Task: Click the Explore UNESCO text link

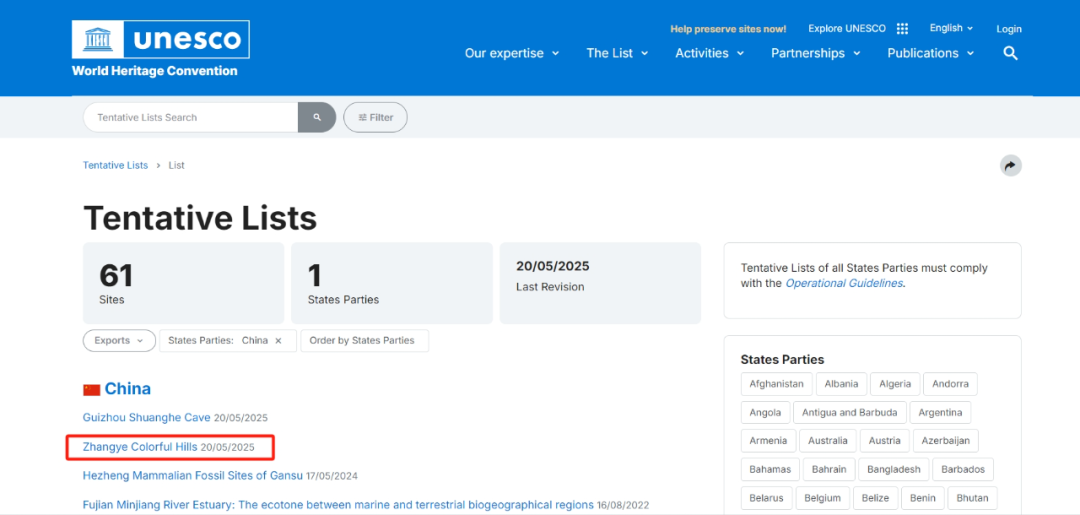Action: point(847,29)
